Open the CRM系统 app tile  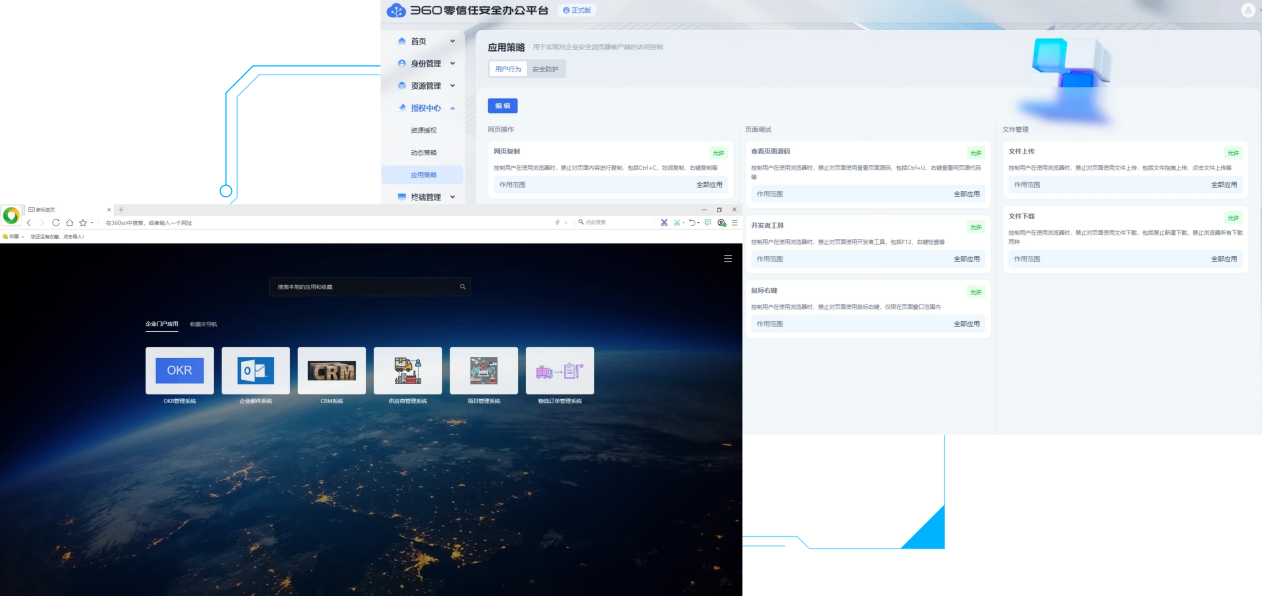(x=332, y=370)
